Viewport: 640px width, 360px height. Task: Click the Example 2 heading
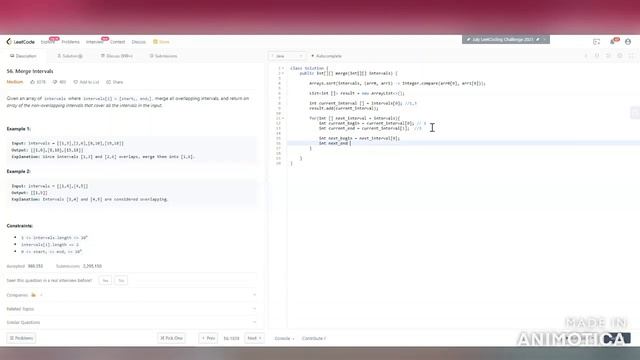(19, 171)
